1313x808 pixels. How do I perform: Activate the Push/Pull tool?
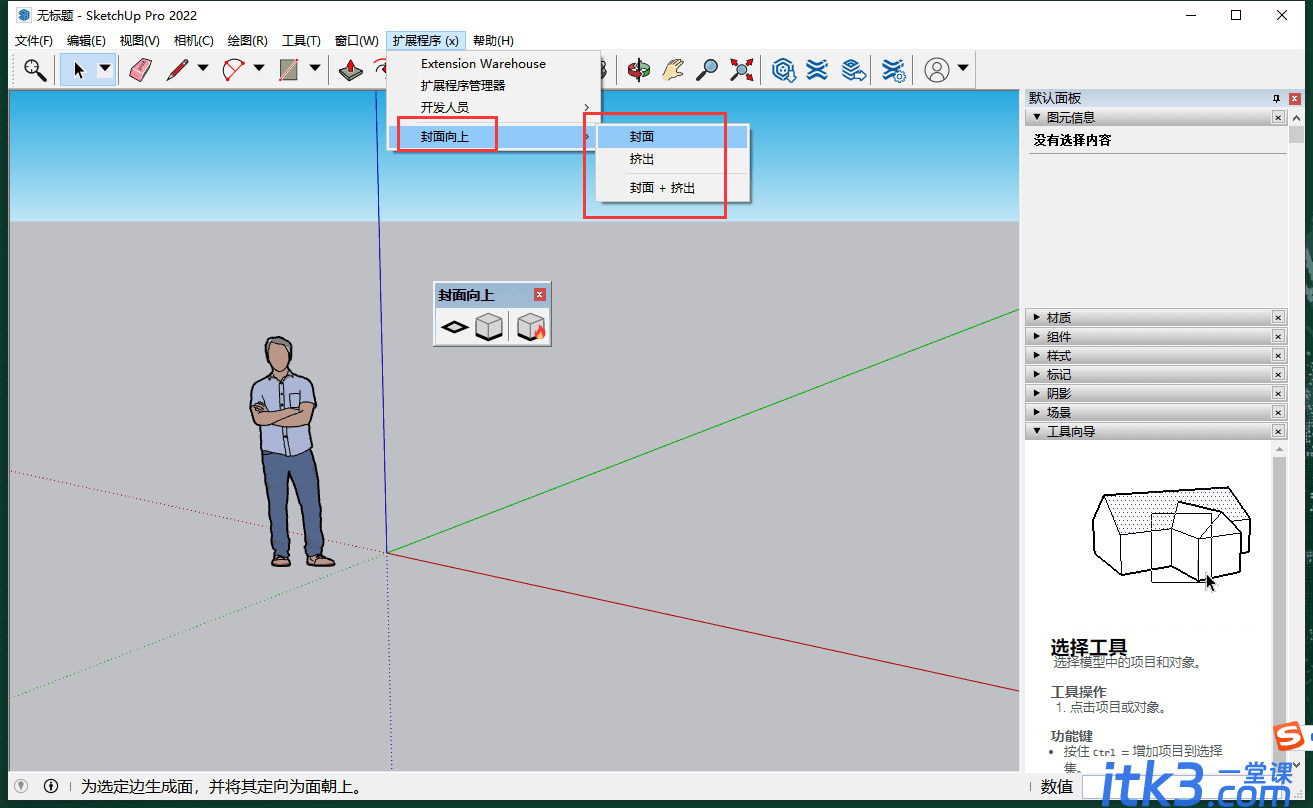(x=350, y=69)
